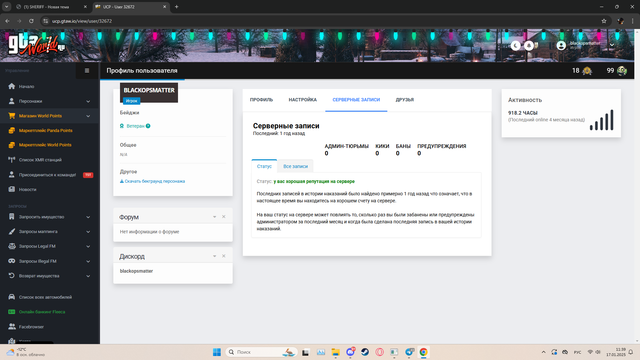This screenshot has height=360, width=640.
Task: Open the Все записи sub-tab
Action: pyautogui.click(x=296, y=166)
